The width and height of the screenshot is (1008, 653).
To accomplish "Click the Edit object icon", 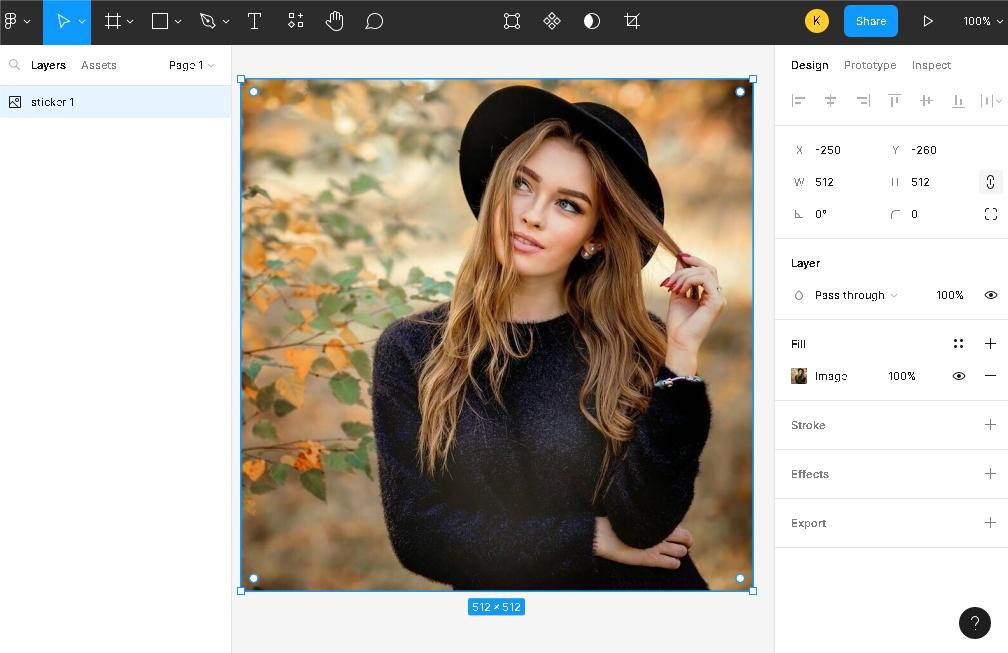I will coord(512,21).
